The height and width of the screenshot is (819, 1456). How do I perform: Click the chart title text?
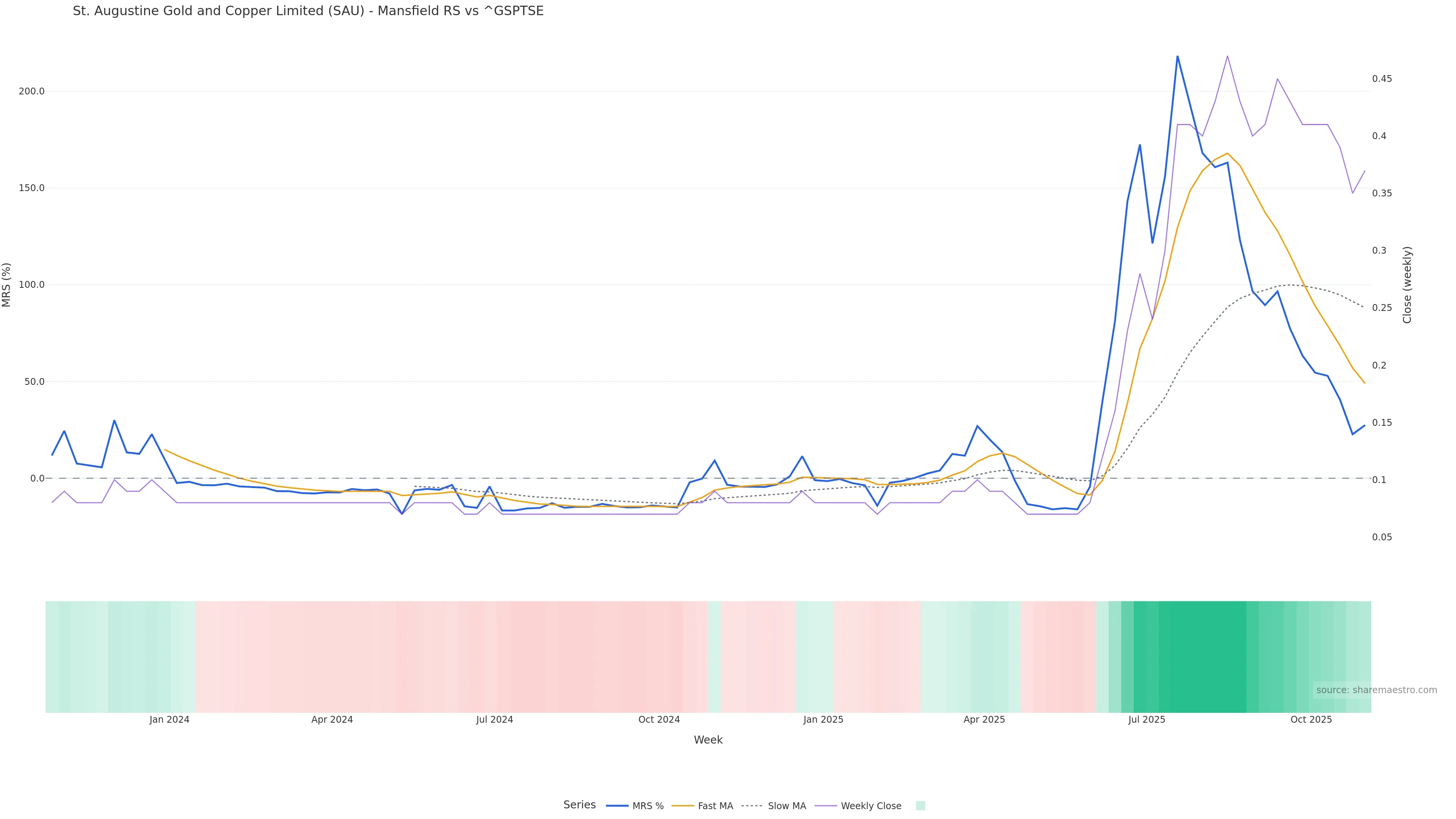308,11
